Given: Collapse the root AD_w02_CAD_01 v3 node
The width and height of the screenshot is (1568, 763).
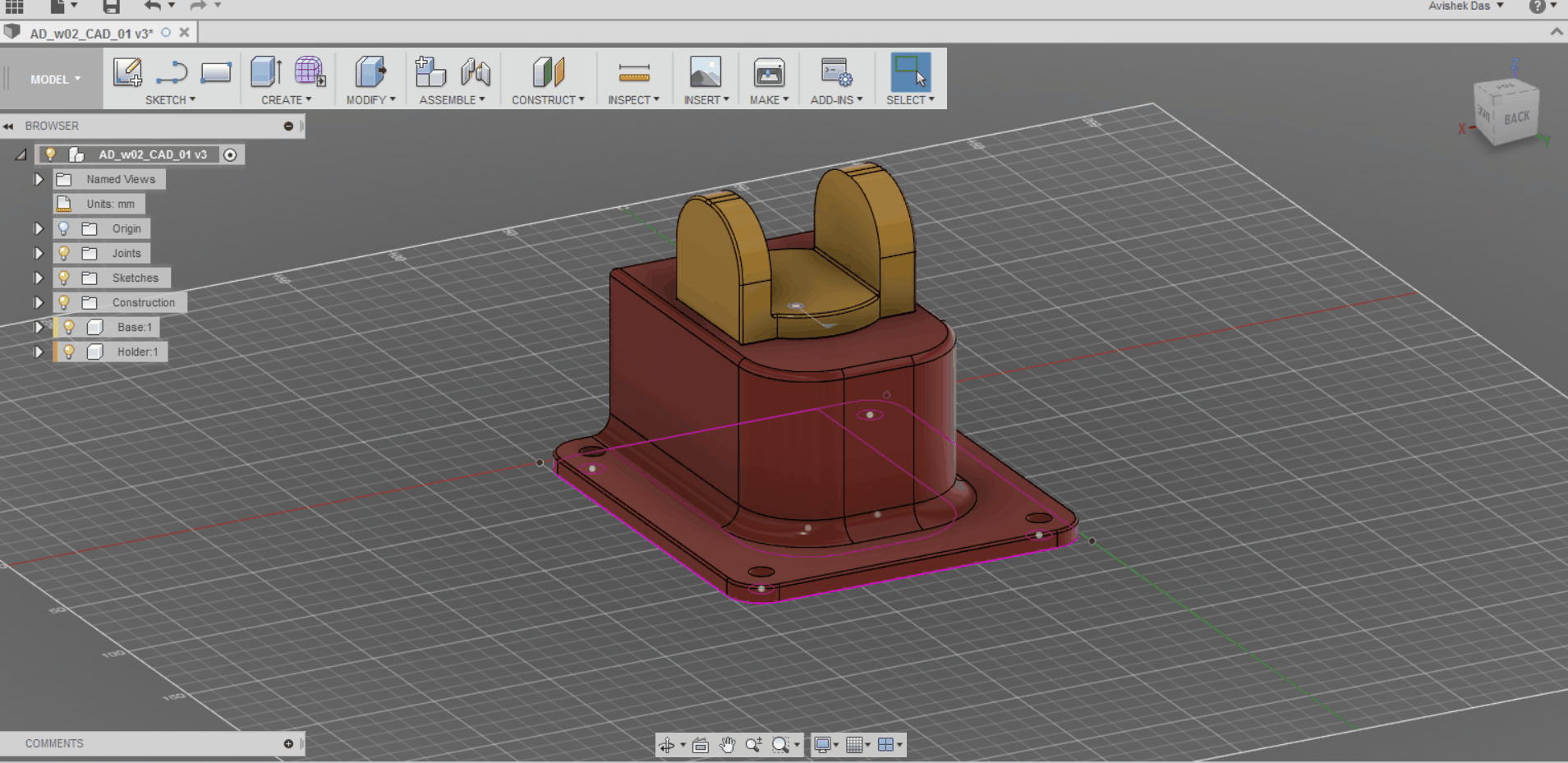Looking at the screenshot, I should pos(21,154).
